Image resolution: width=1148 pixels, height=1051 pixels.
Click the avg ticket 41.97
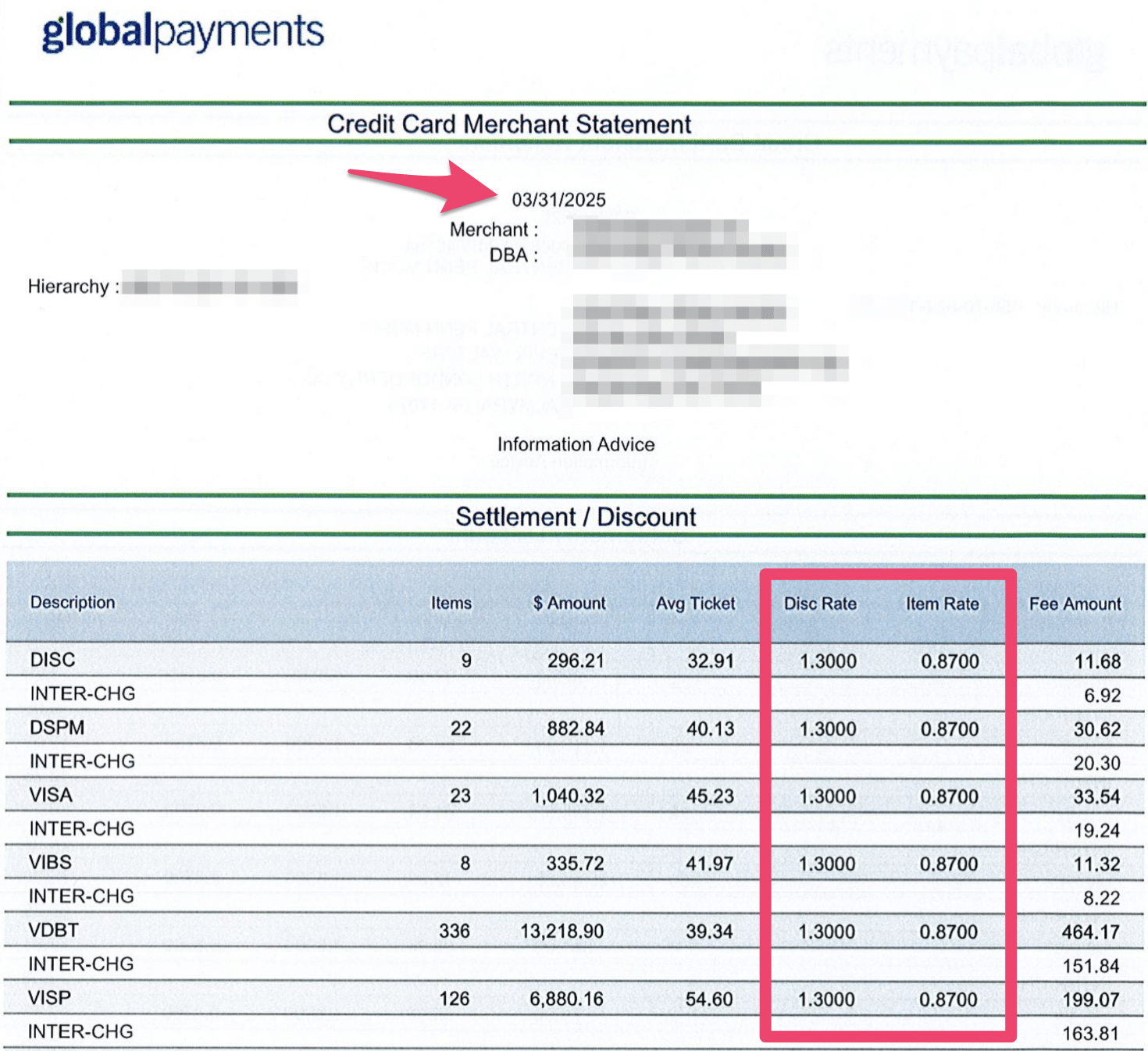click(709, 864)
